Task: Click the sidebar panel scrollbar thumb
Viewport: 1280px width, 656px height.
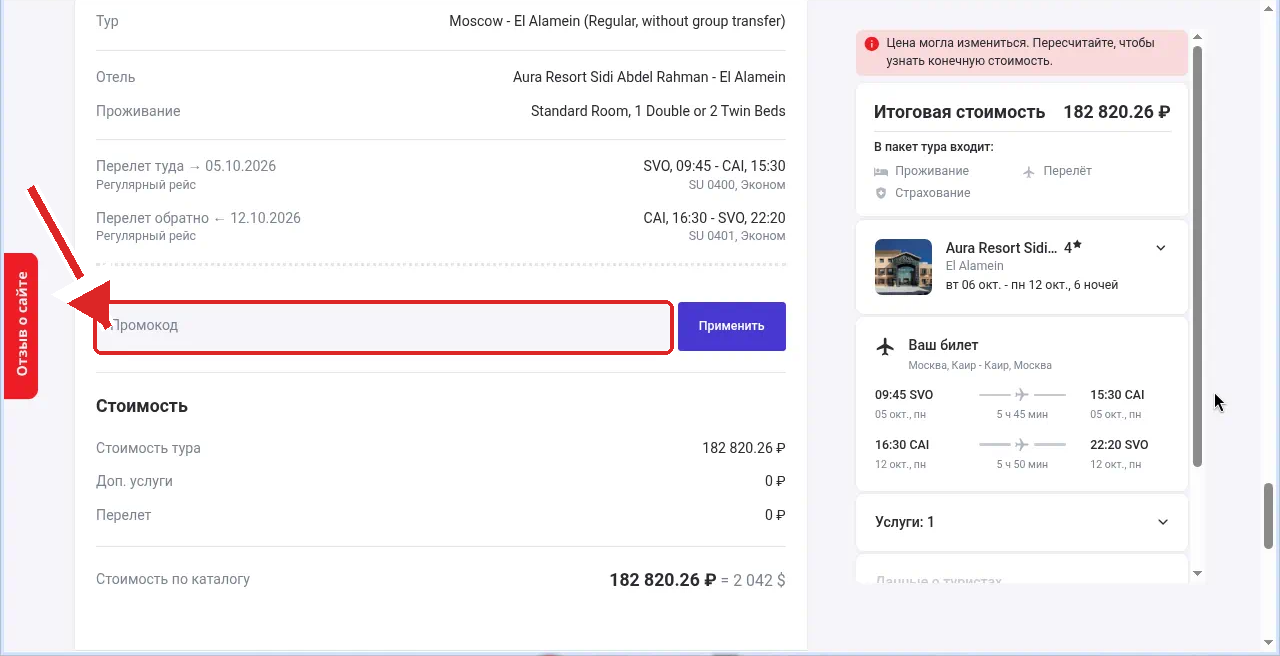Action: coord(1197,256)
